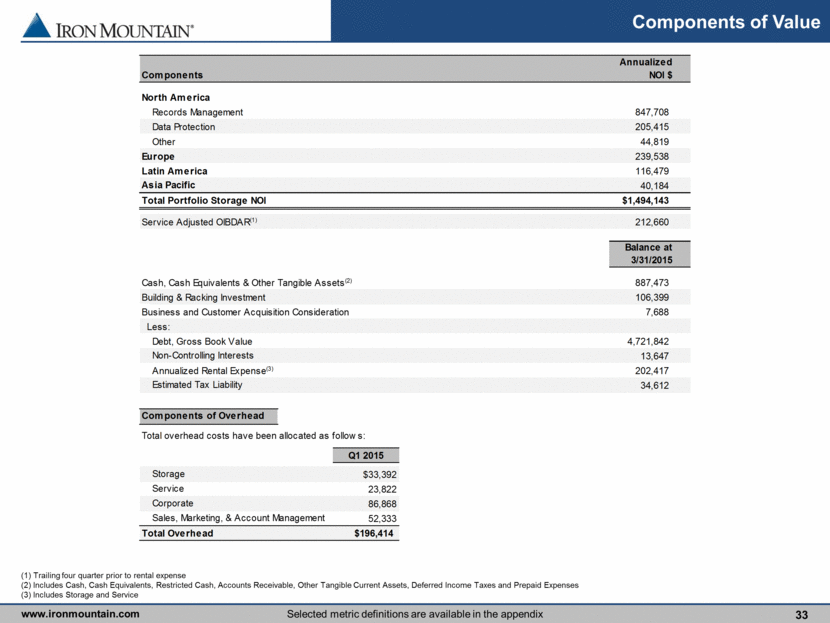The image size is (830, 623).
Task: Select 'Sales, Marketing, & Account Management' label
Action: (238, 518)
